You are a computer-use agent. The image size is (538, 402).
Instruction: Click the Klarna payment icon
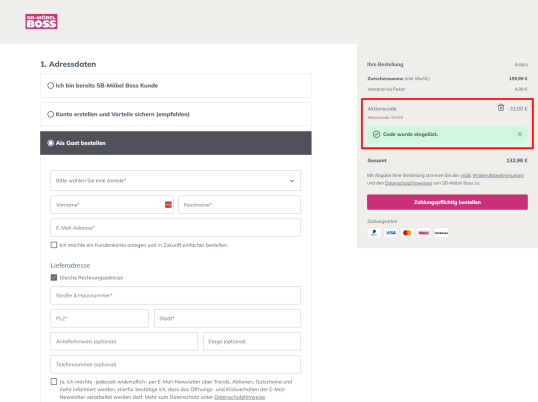pyautogui.click(x=424, y=233)
